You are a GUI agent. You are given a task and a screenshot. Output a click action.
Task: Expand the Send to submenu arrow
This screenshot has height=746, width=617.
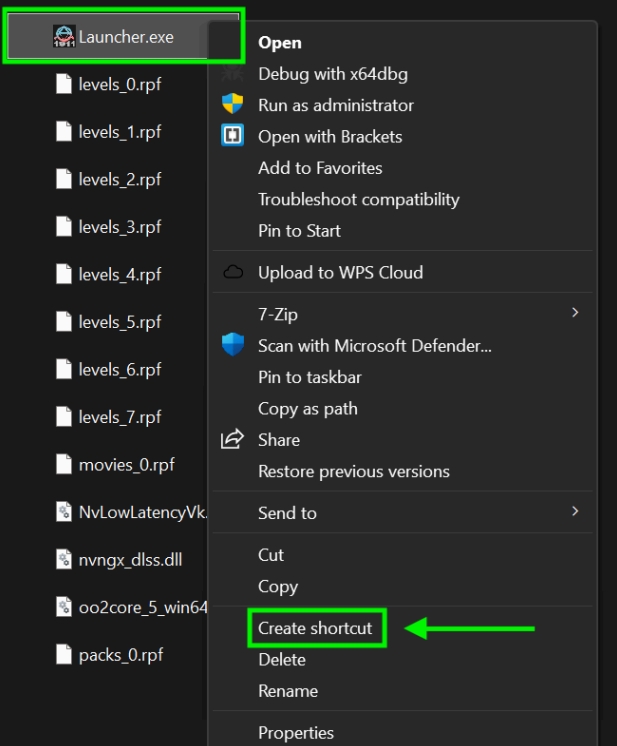pos(575,511)
